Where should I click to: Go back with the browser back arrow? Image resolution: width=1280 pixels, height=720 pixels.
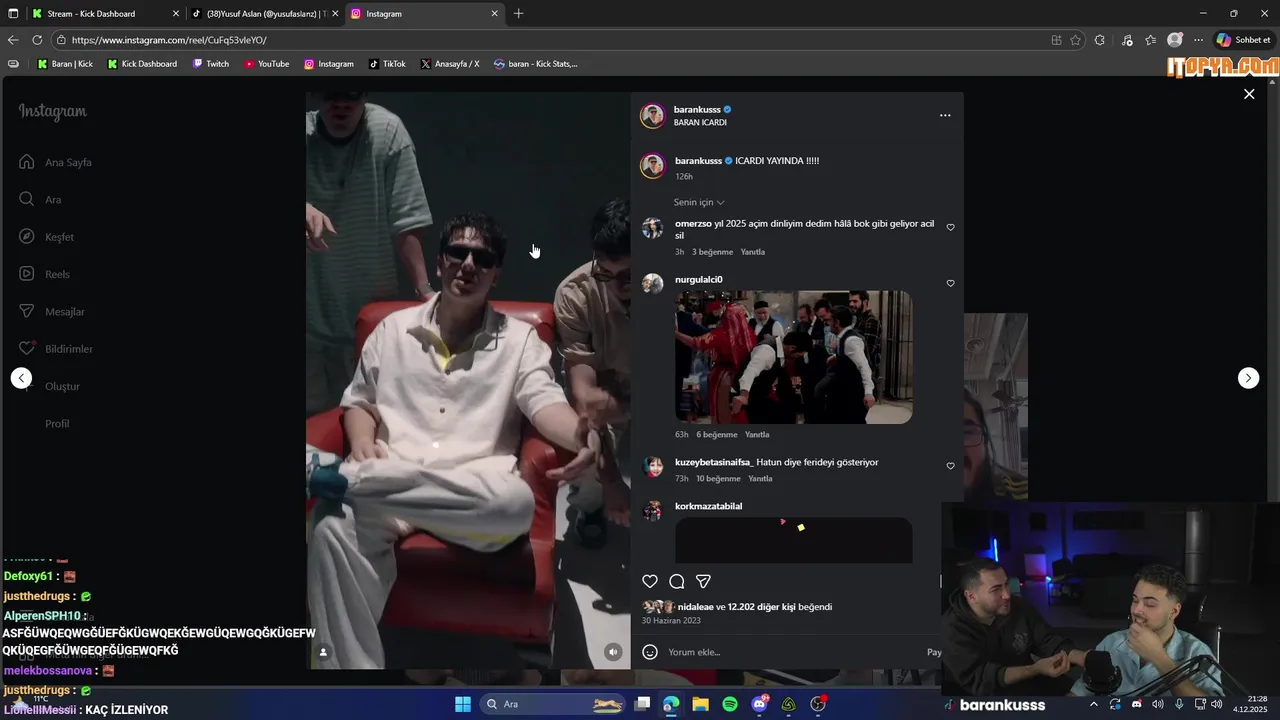13,40
